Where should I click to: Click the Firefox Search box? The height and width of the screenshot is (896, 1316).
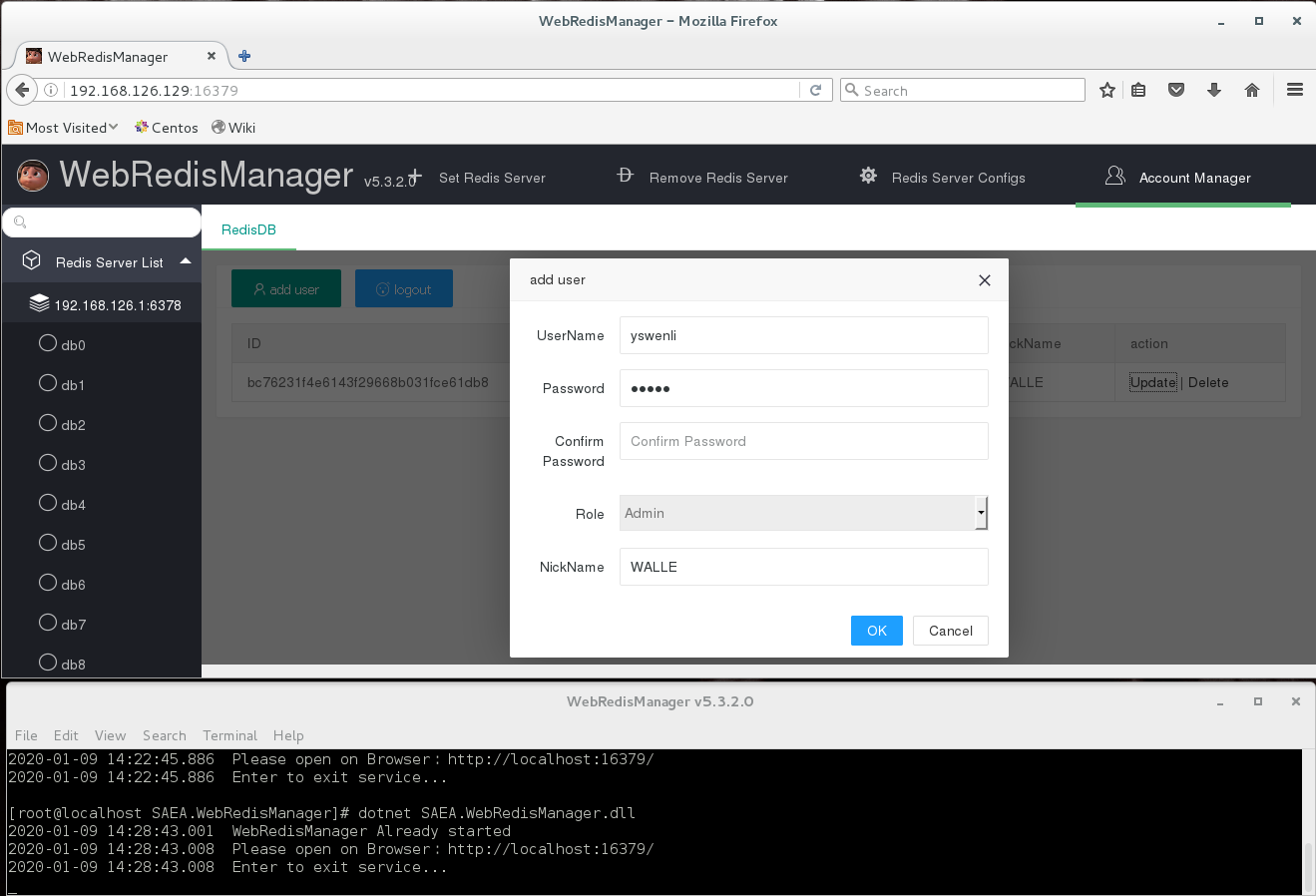[963, 90]
